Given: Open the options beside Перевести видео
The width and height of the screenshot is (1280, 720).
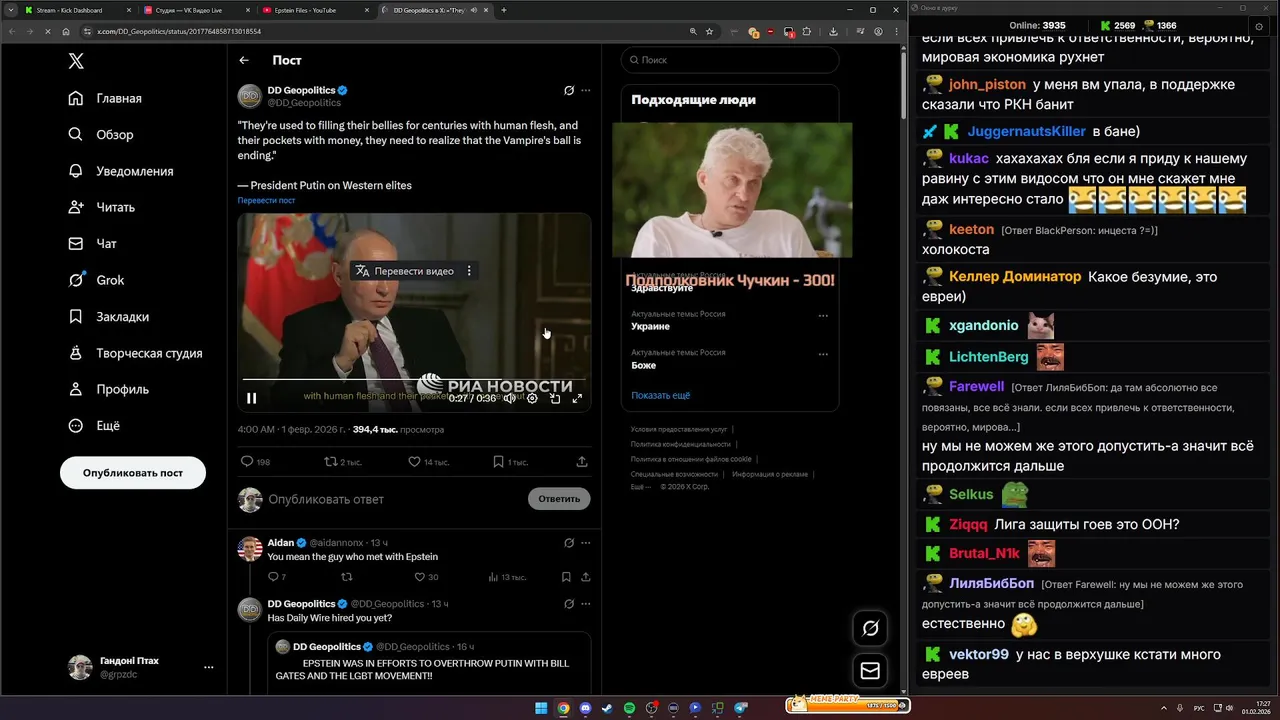Looking at the screenshot, I should point(468,271).
